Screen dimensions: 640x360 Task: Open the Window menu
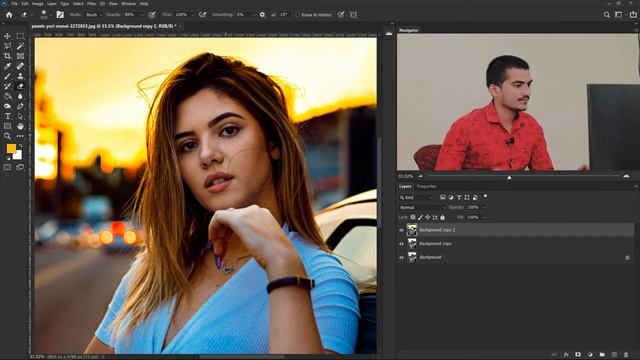click(129, 4)
